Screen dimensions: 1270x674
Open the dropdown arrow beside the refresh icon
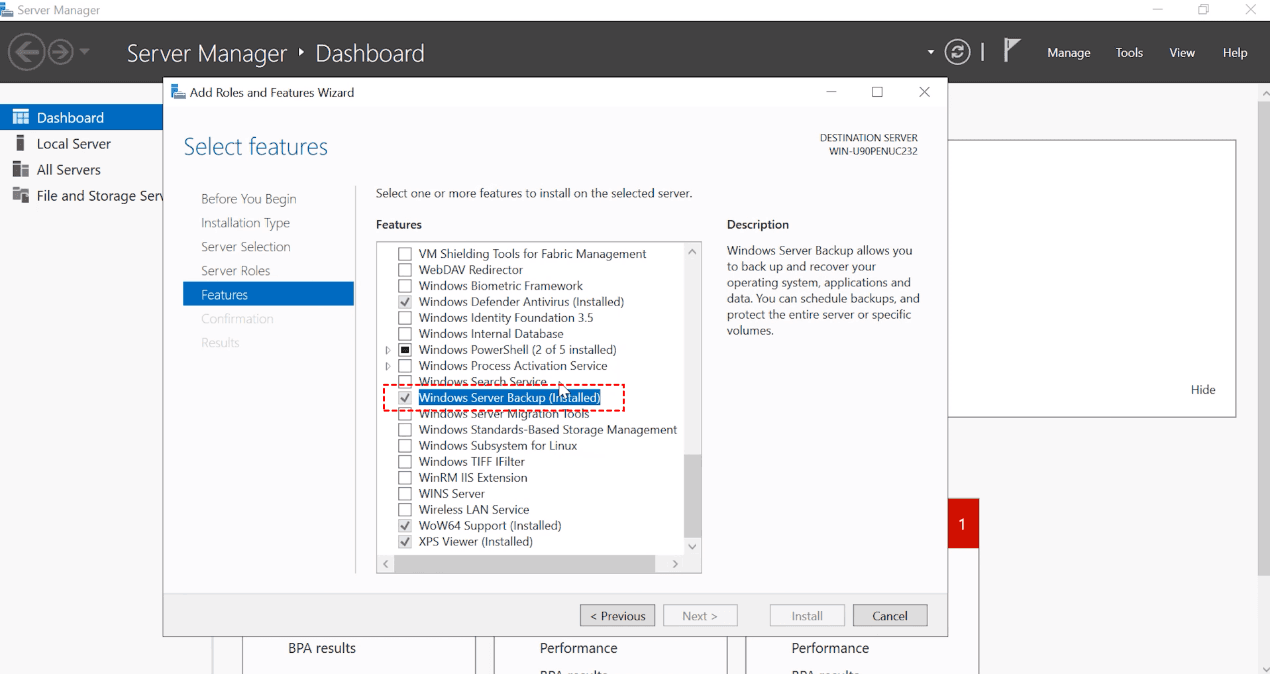click(x=931, y=52)
